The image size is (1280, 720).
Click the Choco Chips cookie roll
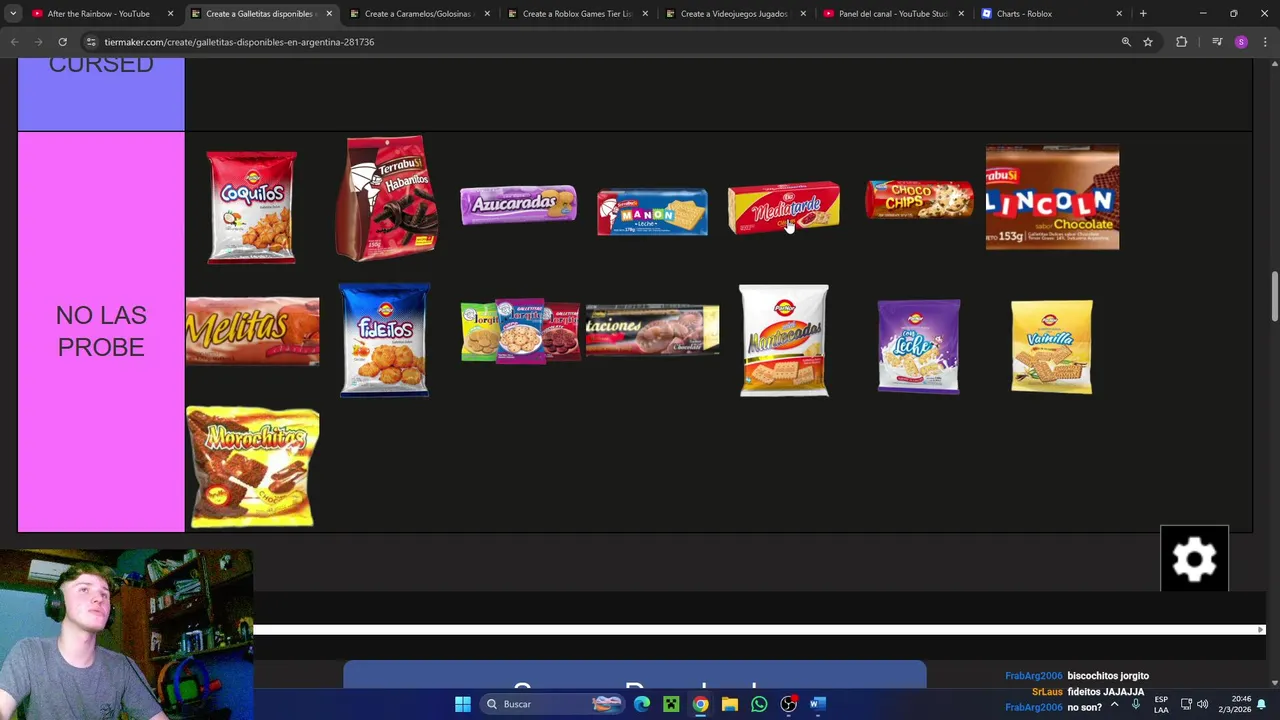(919, 199)
